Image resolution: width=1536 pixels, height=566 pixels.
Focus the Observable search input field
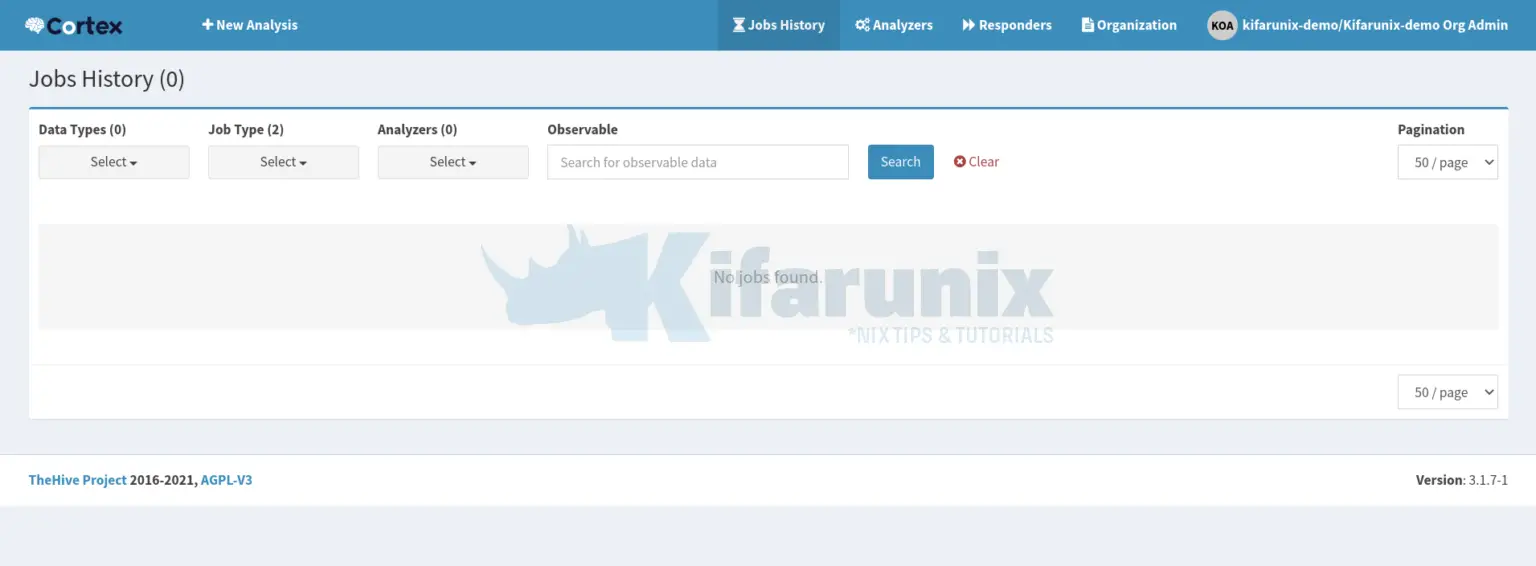697,162
